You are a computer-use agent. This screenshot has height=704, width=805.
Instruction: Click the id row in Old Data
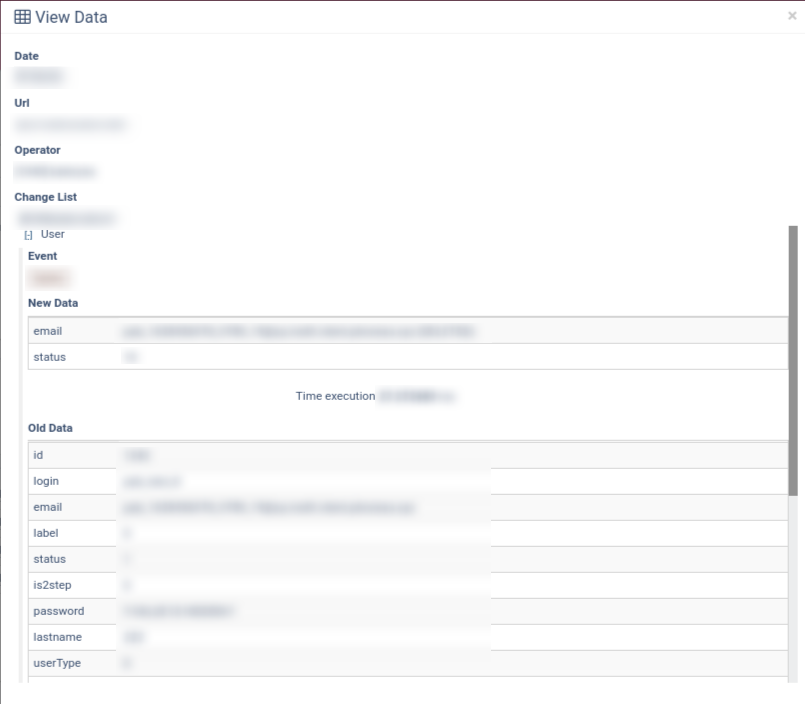click(406, 455)
